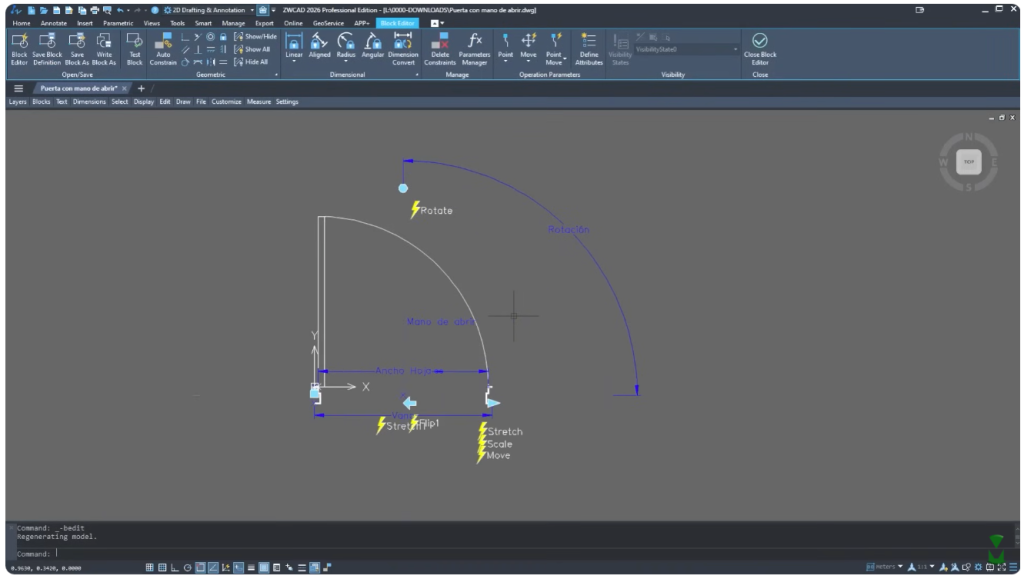This screenshot has height=579, width=1024.
Task: Open the Export ribbon tab
Action: pos(264,23)
